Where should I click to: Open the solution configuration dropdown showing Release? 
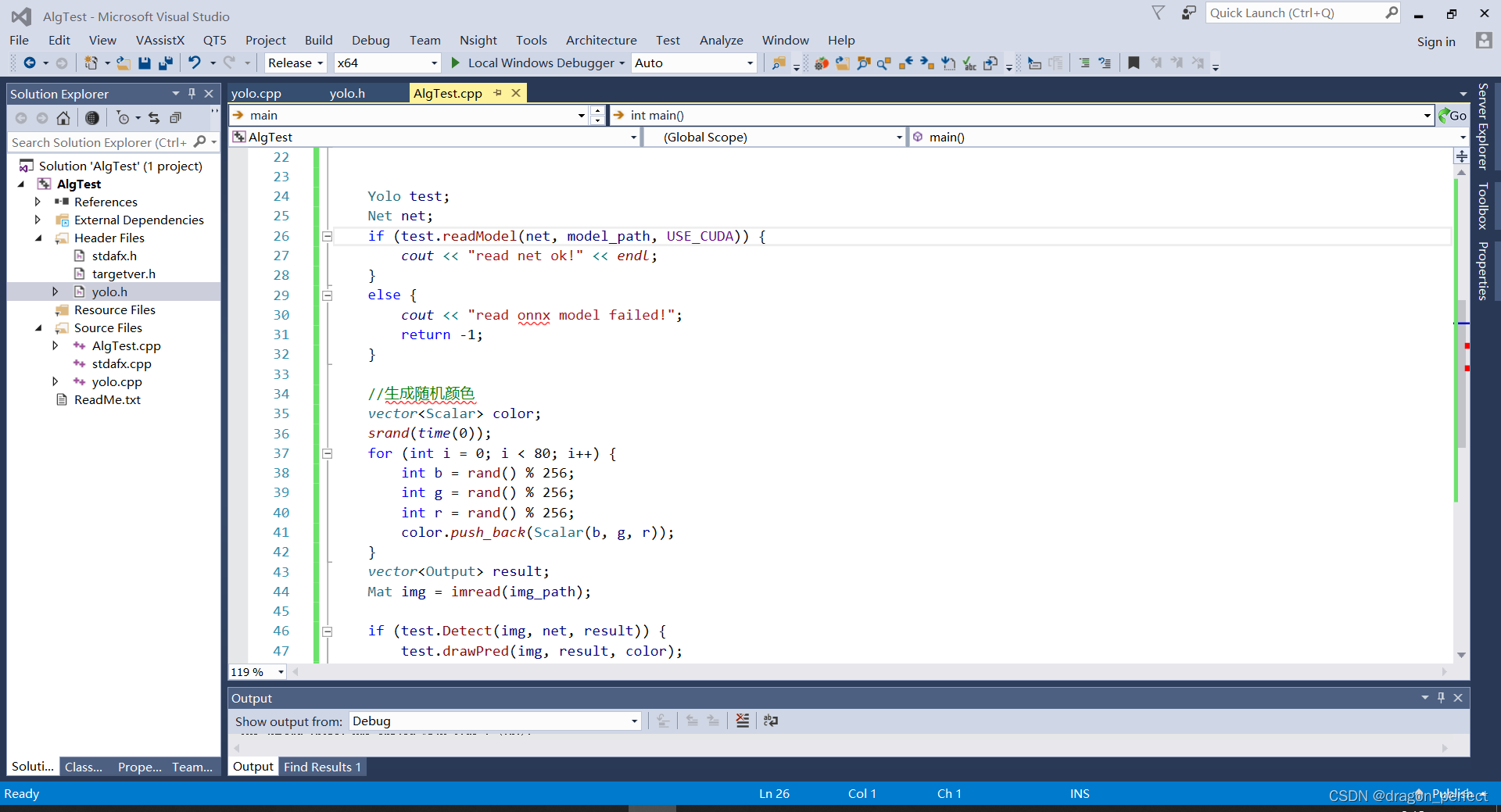[319, 63]
